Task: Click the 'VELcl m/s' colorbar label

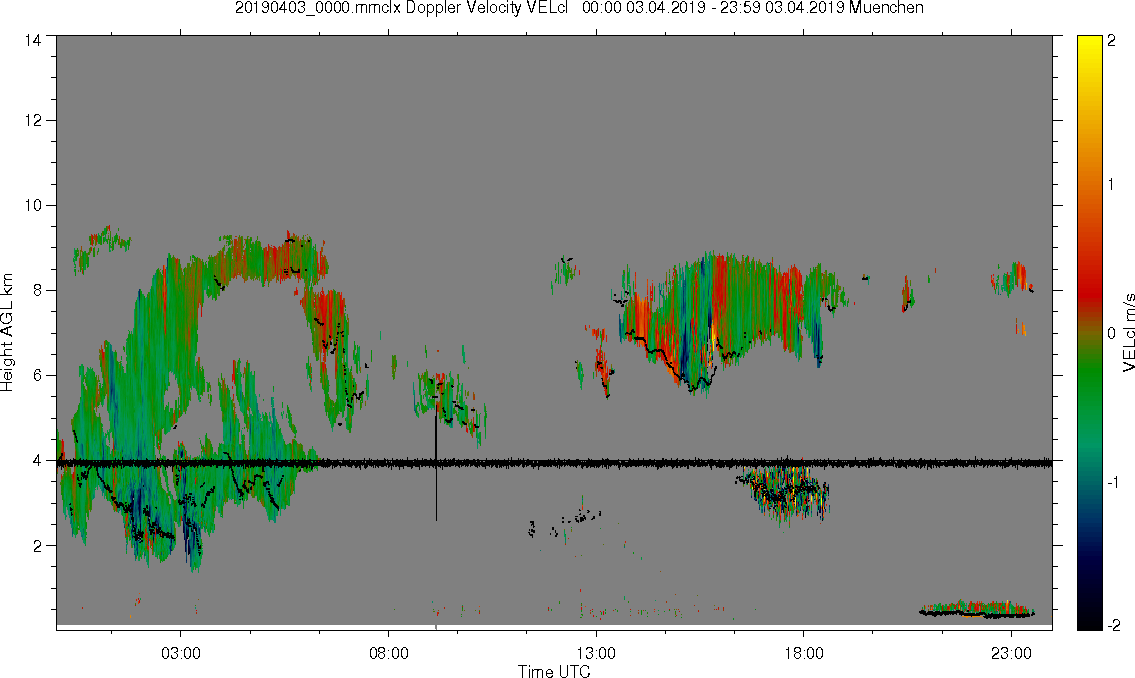Action: tap(1128, 333)
